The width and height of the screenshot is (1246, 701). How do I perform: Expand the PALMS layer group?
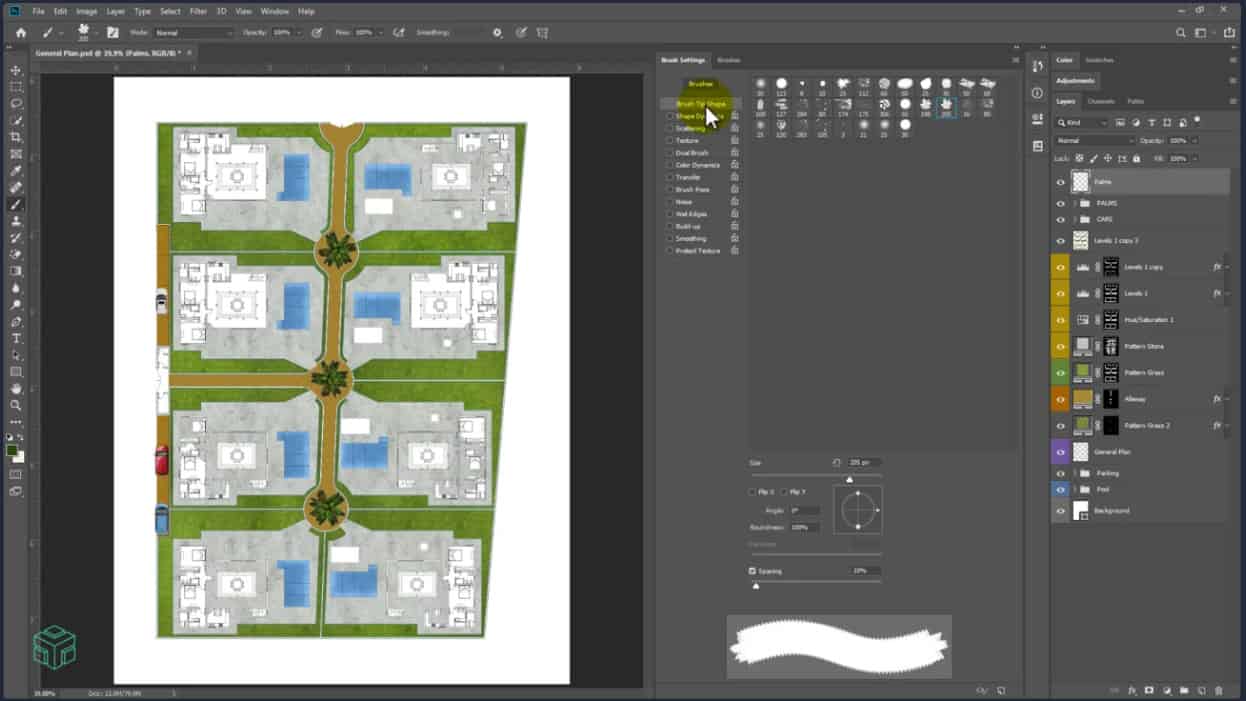click(1075, 203)
